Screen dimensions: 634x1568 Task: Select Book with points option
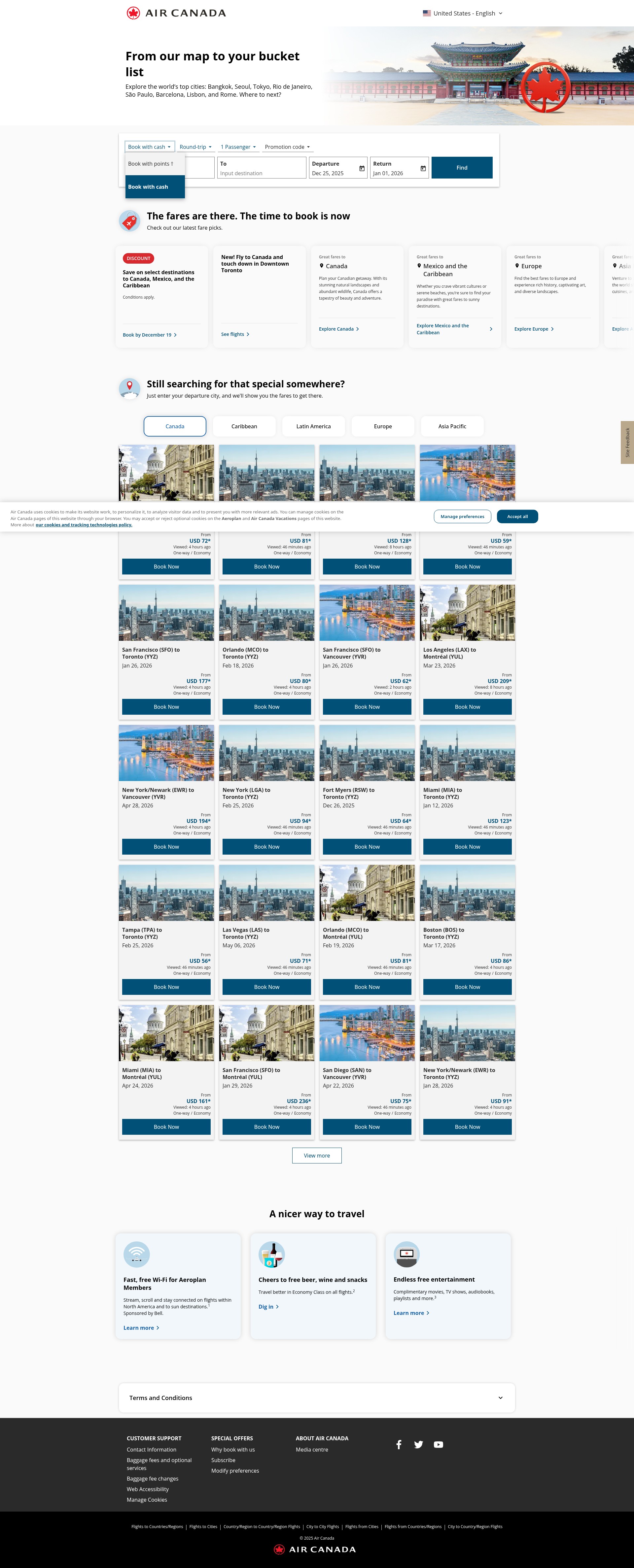[x=155, y=164]
